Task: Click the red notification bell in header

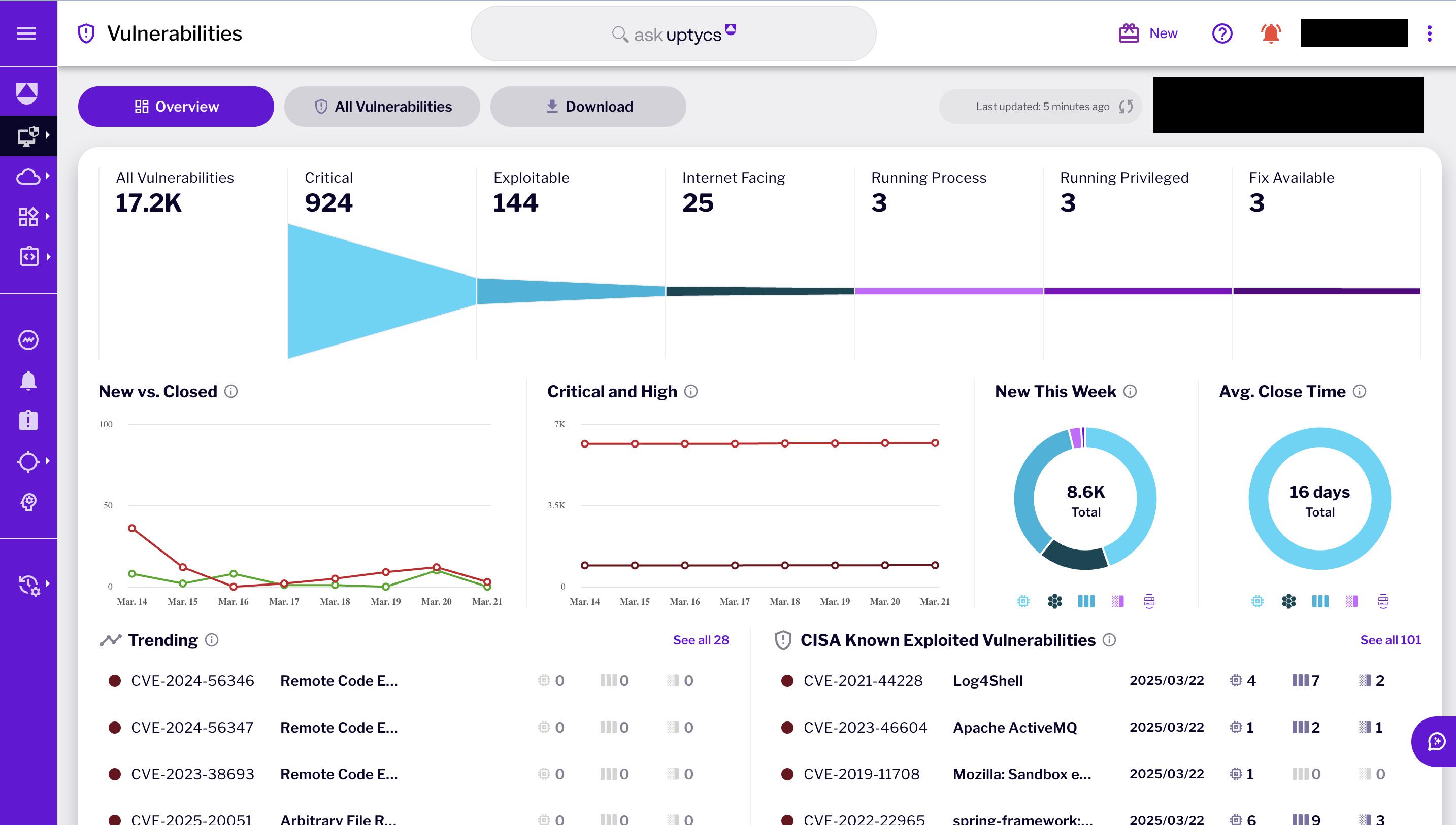Action: 1271,33
